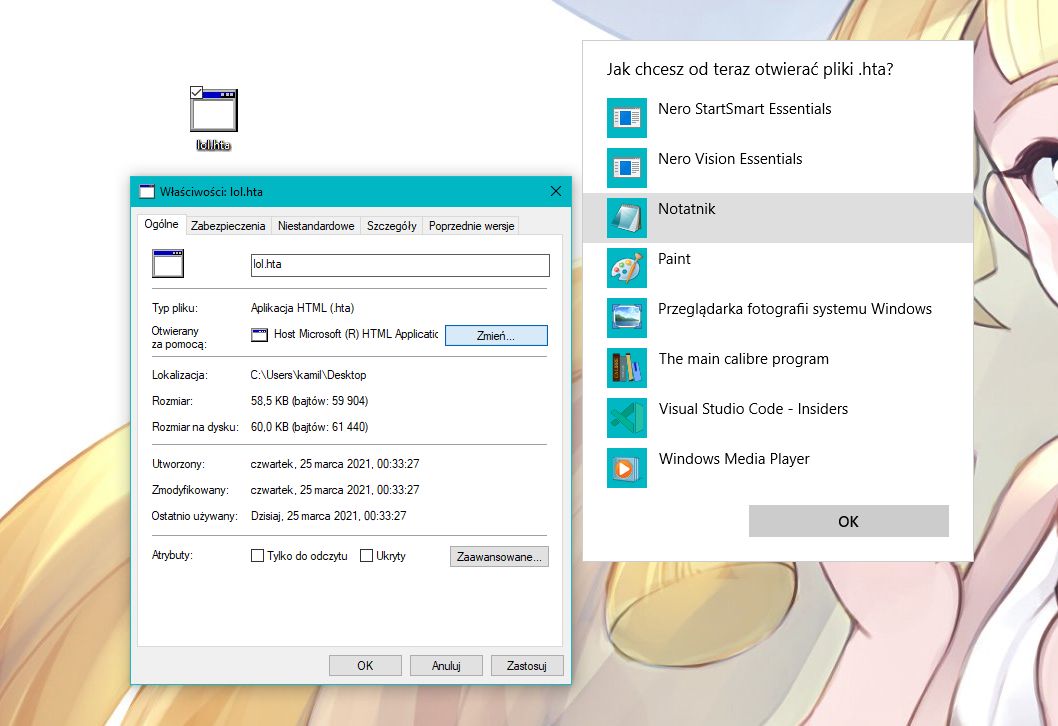Viewport: 1058px width, 726px height.
Task: Switch to the Ogólne tab
Action: click(x=161, y=224)
